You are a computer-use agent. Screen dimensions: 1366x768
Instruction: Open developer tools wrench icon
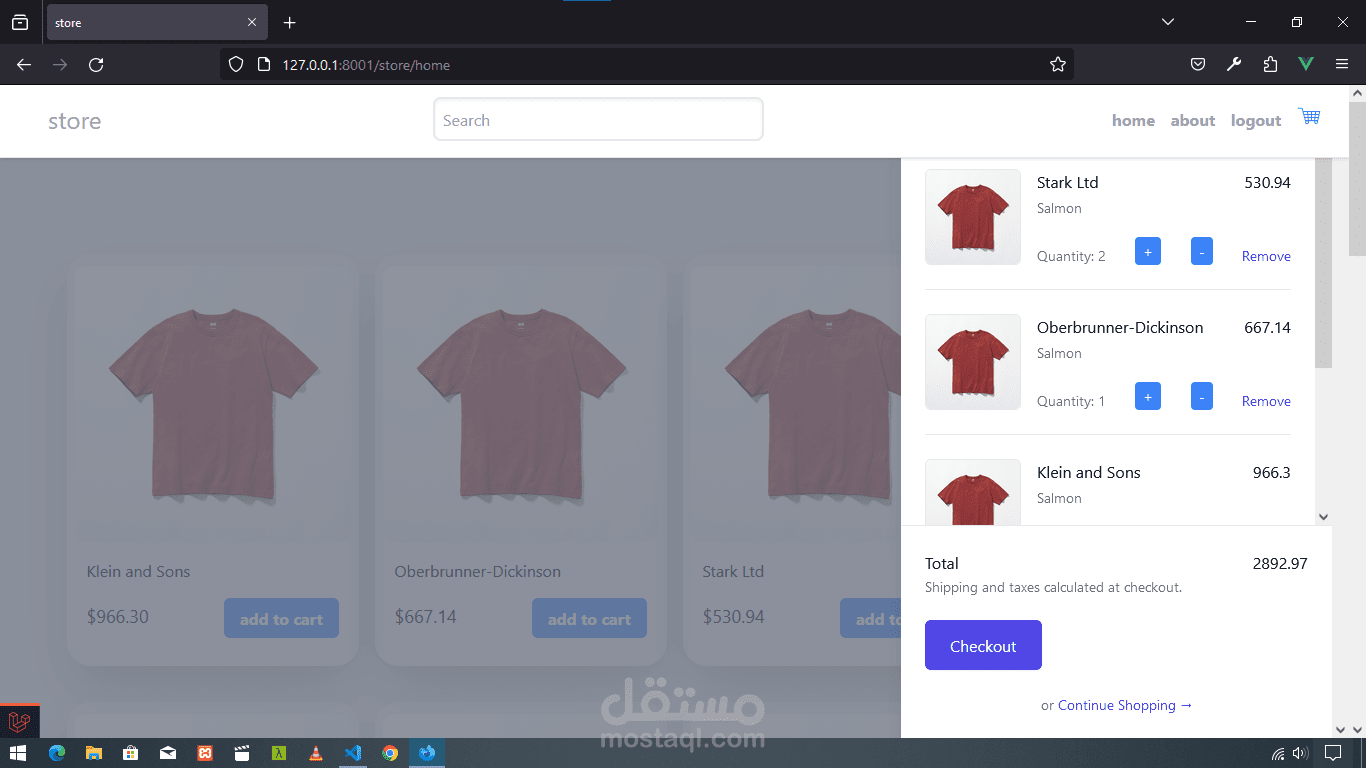coord(1234,65)
